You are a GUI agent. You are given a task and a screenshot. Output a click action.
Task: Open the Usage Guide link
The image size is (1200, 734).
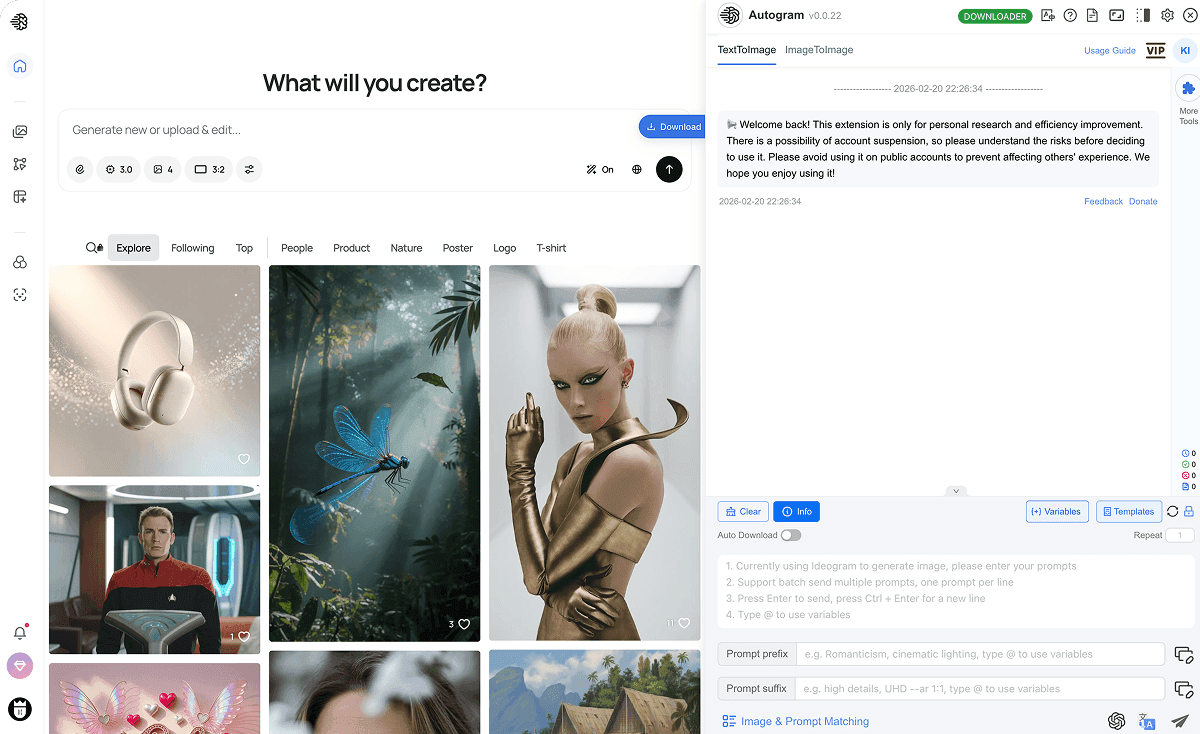click(1109, 50)
